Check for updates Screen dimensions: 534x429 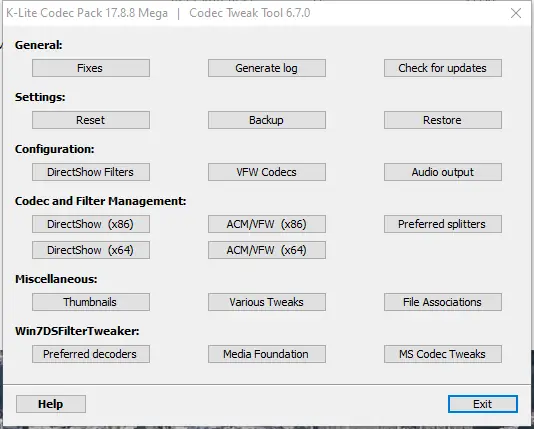443,68
